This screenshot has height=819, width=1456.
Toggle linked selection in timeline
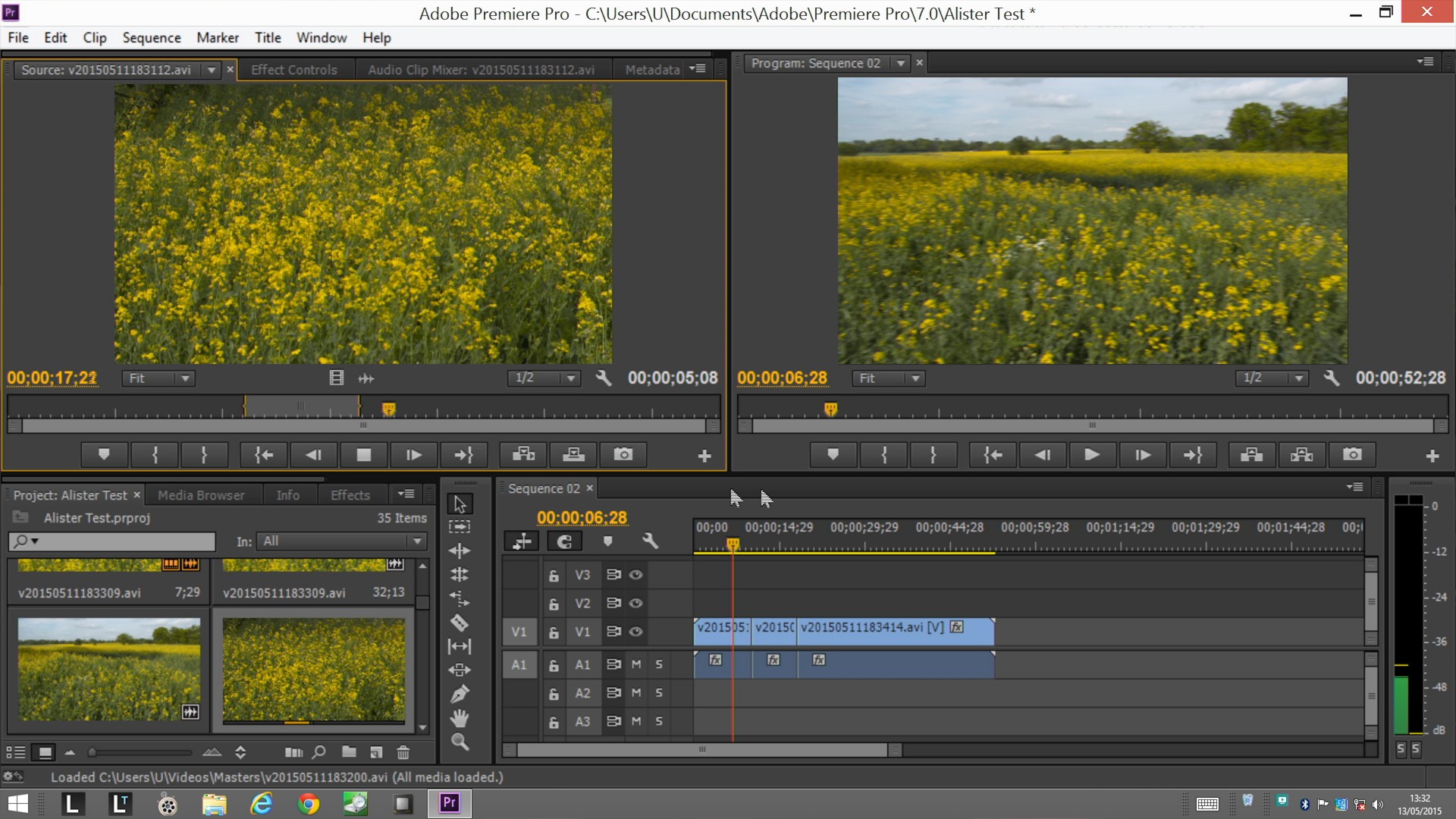522,541
